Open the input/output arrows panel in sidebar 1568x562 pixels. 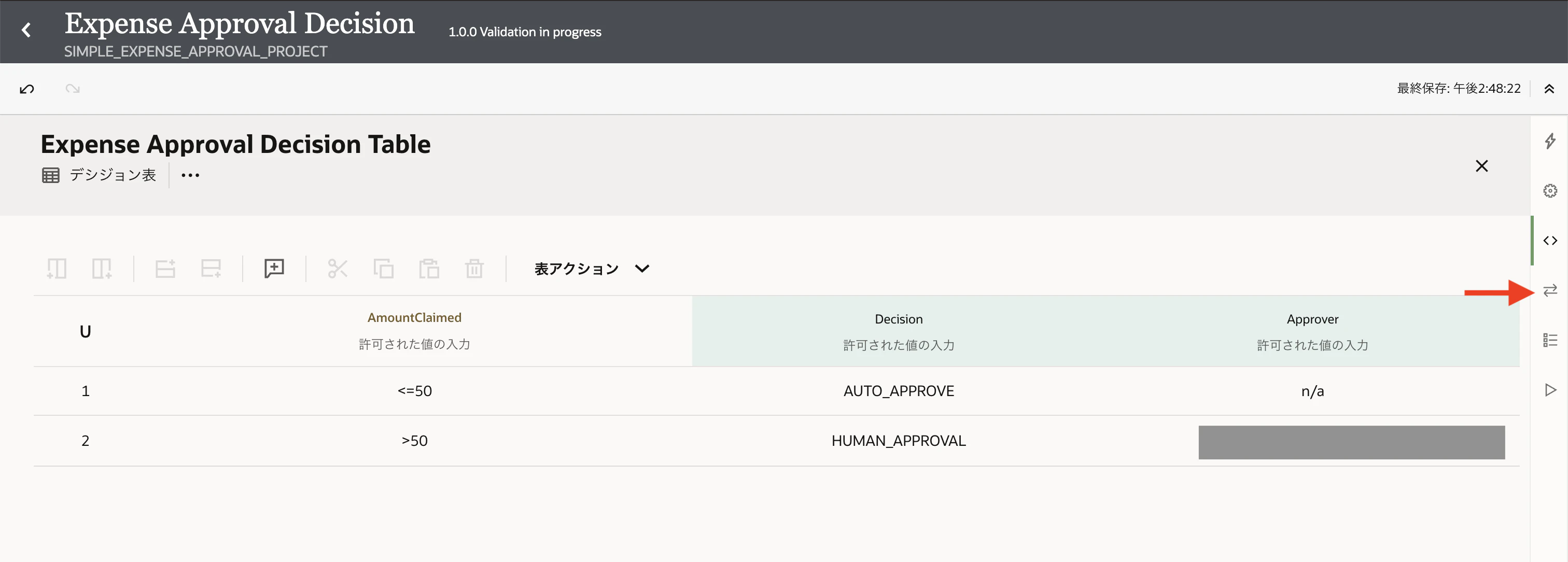click(1550, 290)
